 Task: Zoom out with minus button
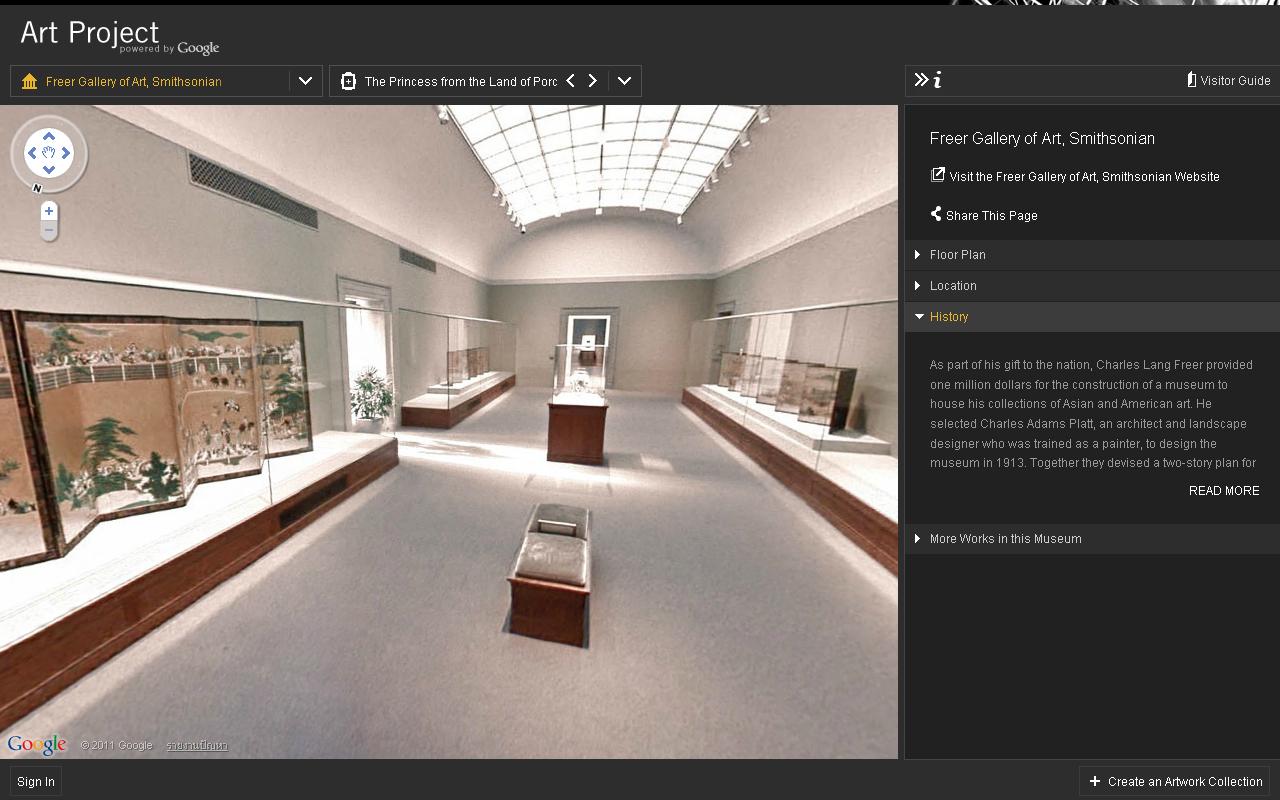click(48, 230)
